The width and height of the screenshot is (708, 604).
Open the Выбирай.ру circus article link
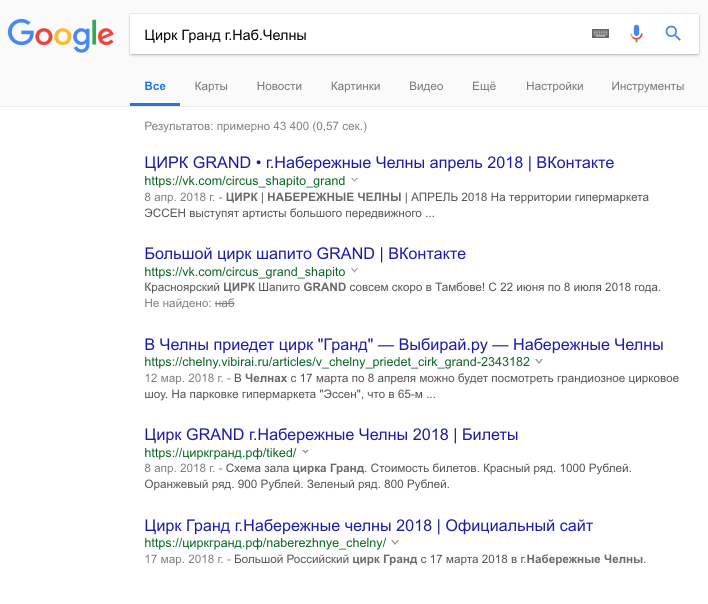[404, 345]
